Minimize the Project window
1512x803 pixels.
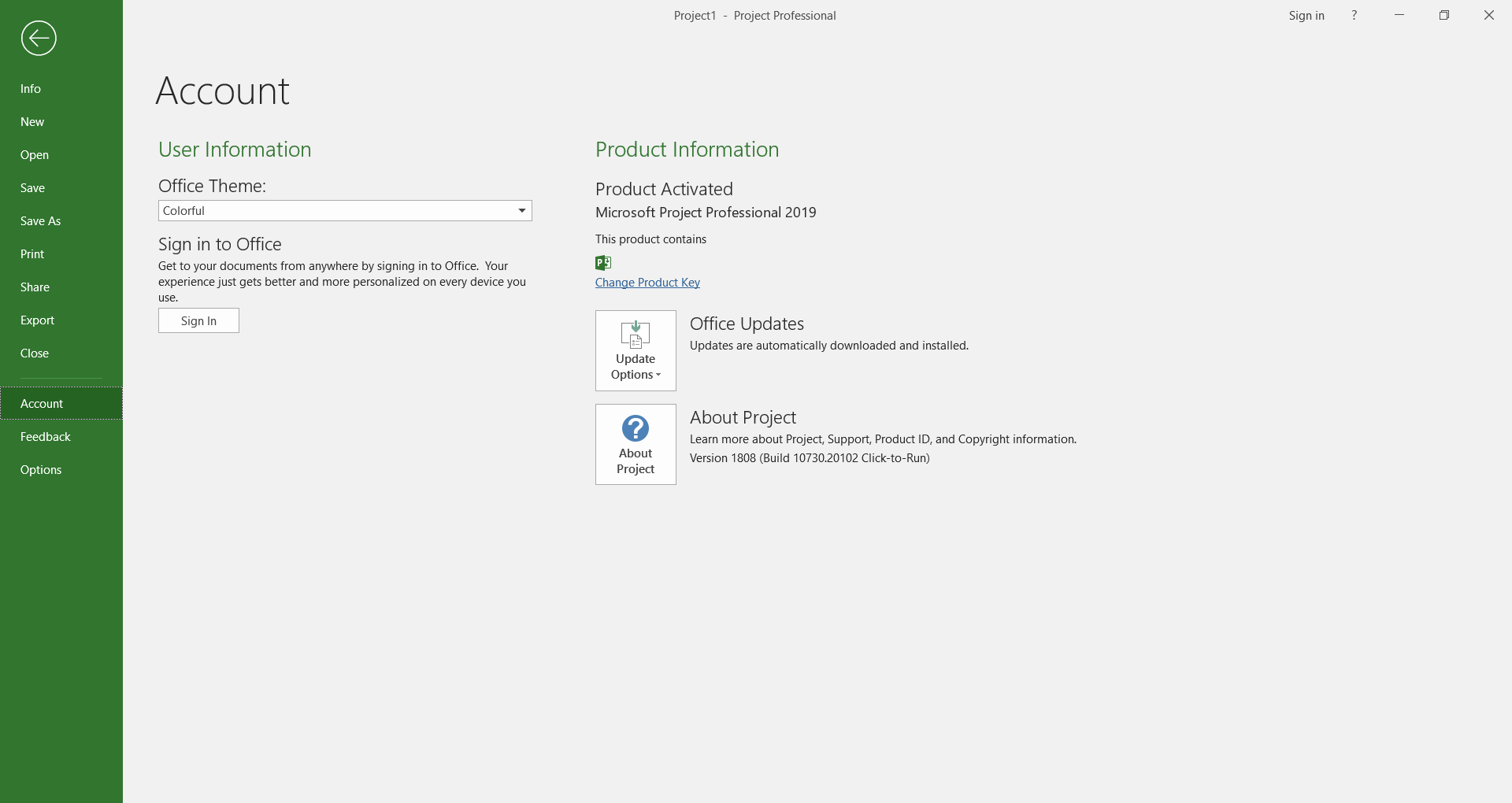[x=1399, y=15]
